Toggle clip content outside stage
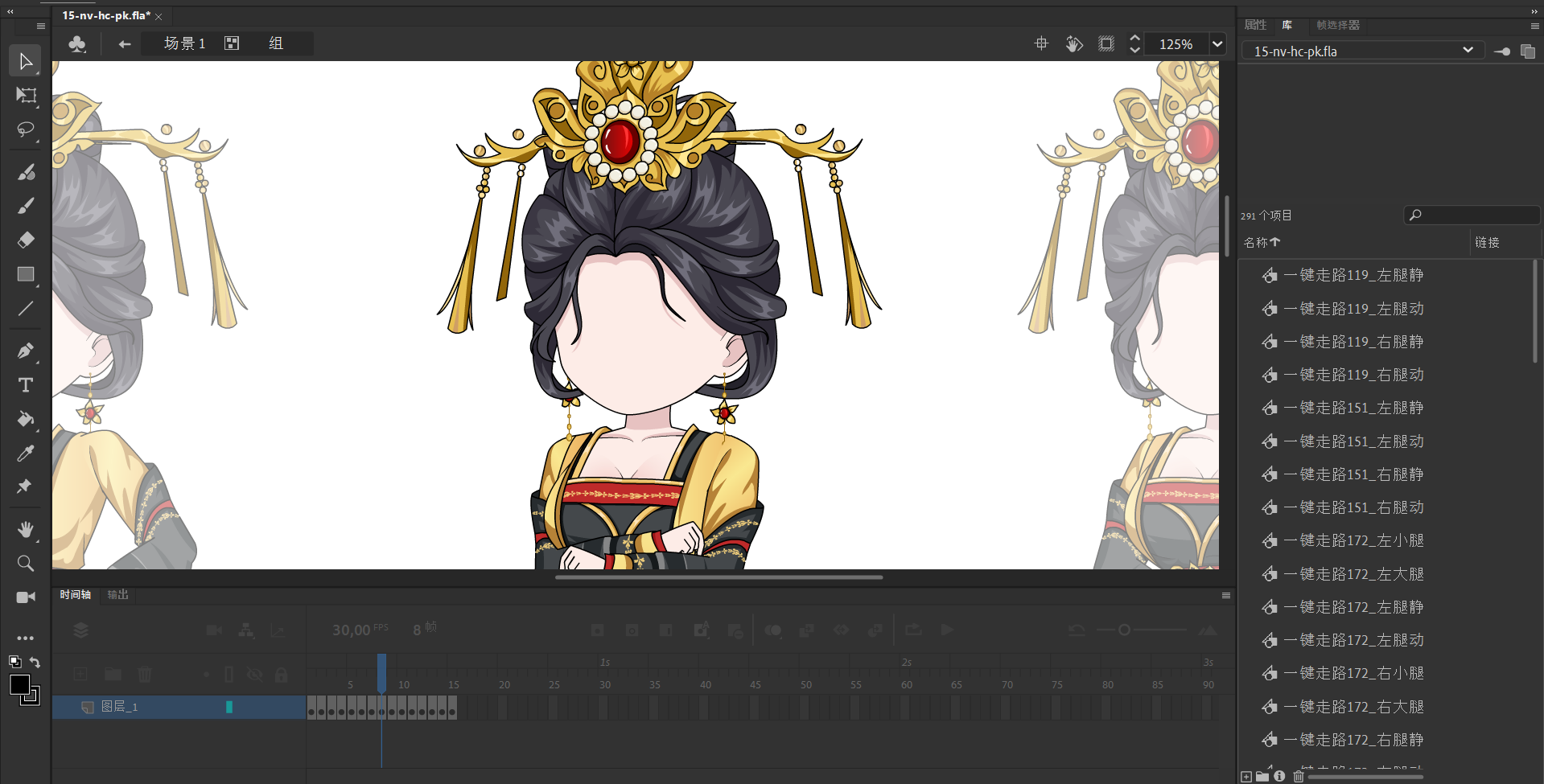 [x=1106, y=44]
